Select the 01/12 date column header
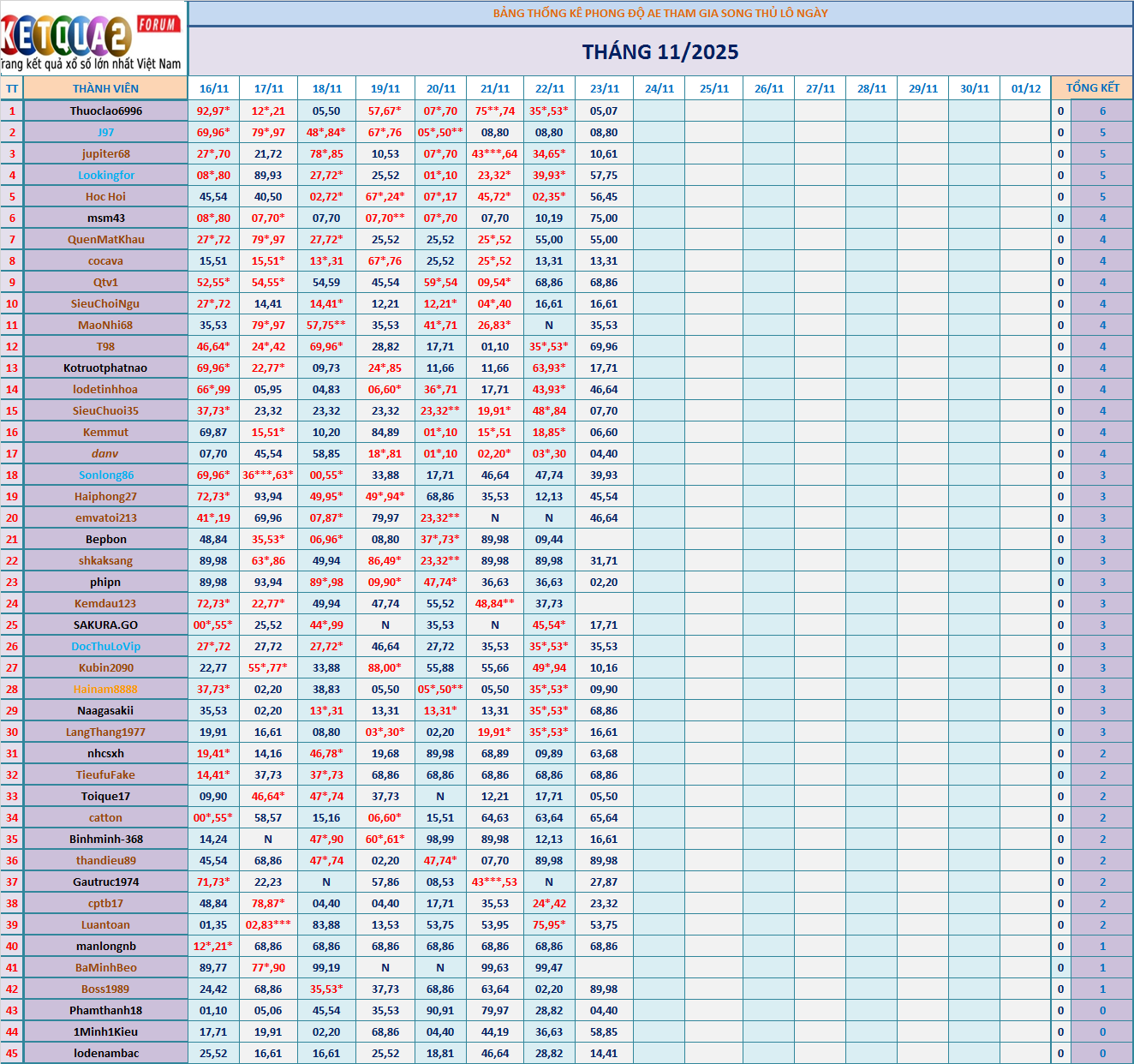The image size is (1134, 1064). 1025,88
